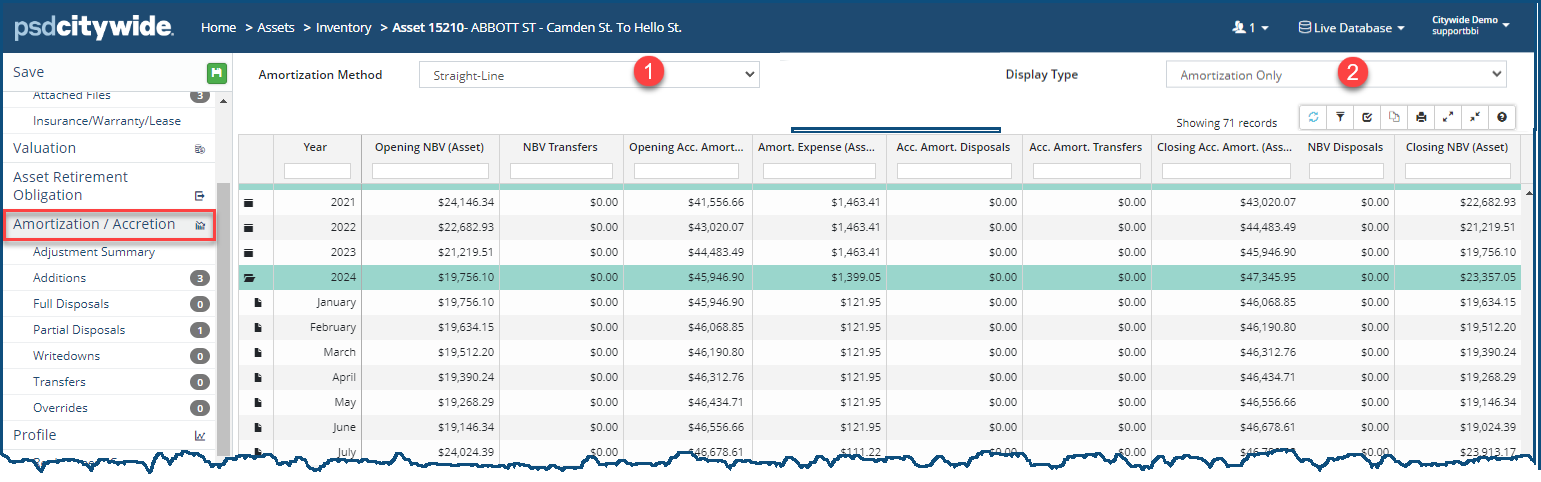Select Amortization / Accretion in the sidebar

pos(94,225)
